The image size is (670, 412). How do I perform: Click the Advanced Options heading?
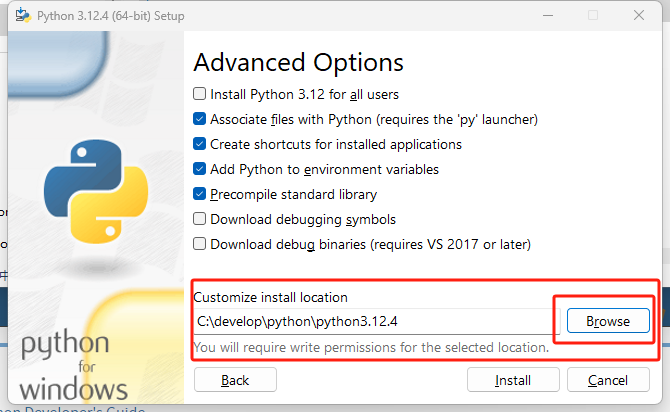pyautogui.click(x=298, y=62)
